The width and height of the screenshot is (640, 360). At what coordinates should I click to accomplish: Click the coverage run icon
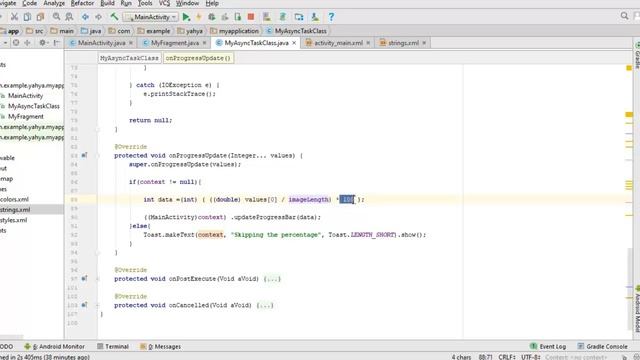click(224, 17)
